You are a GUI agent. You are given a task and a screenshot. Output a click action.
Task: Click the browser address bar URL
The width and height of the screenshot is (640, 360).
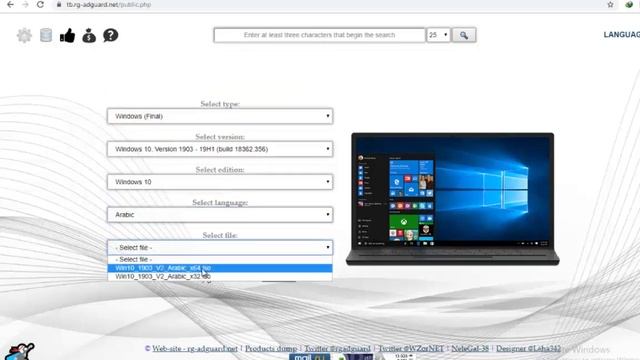[109, 4]
